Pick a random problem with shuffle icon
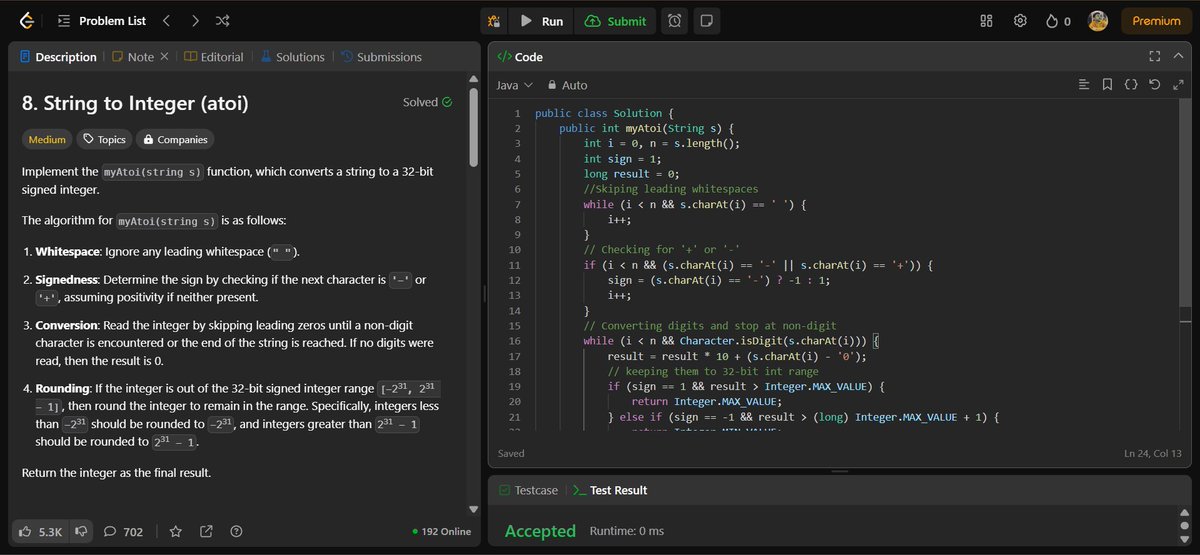Screen dimensions: 1200x555 point(223,21)
